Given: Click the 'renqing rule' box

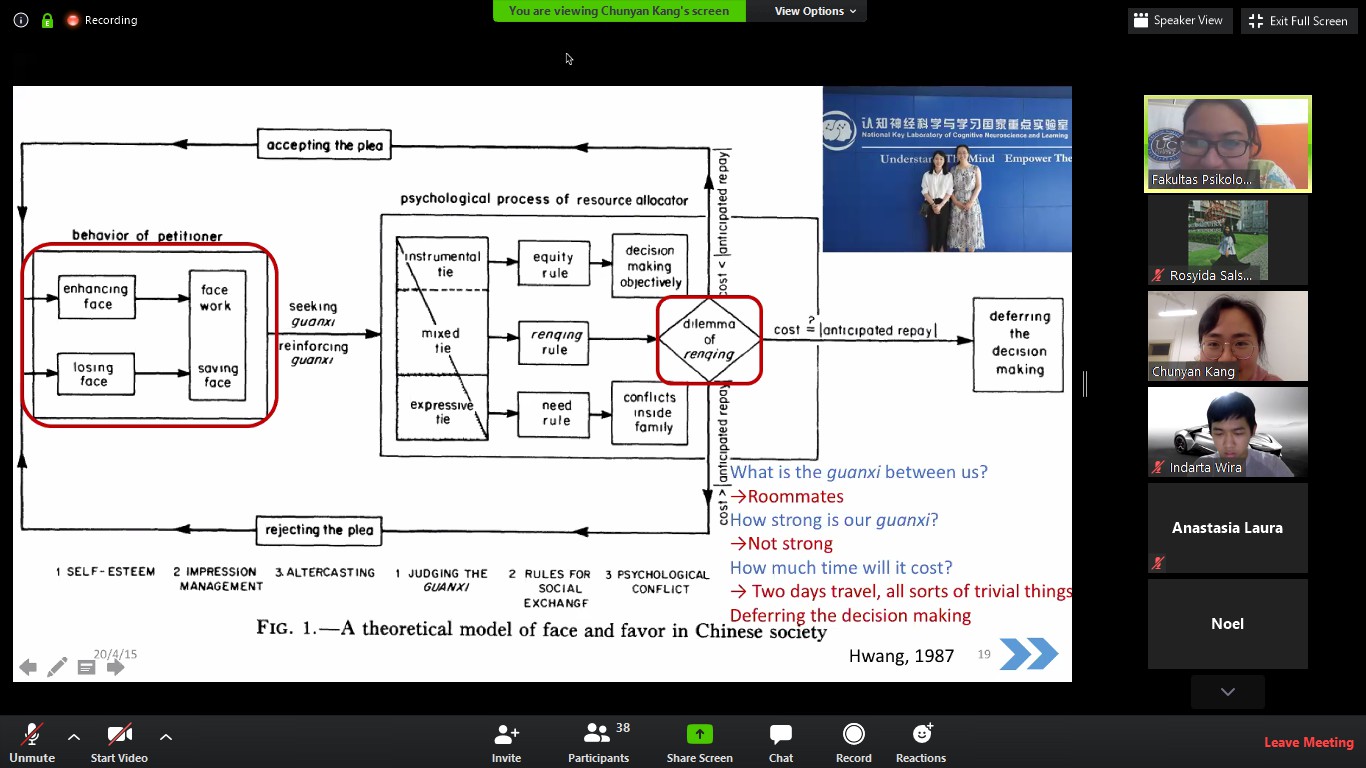Looking at the screenshot, I should point(553,342).
